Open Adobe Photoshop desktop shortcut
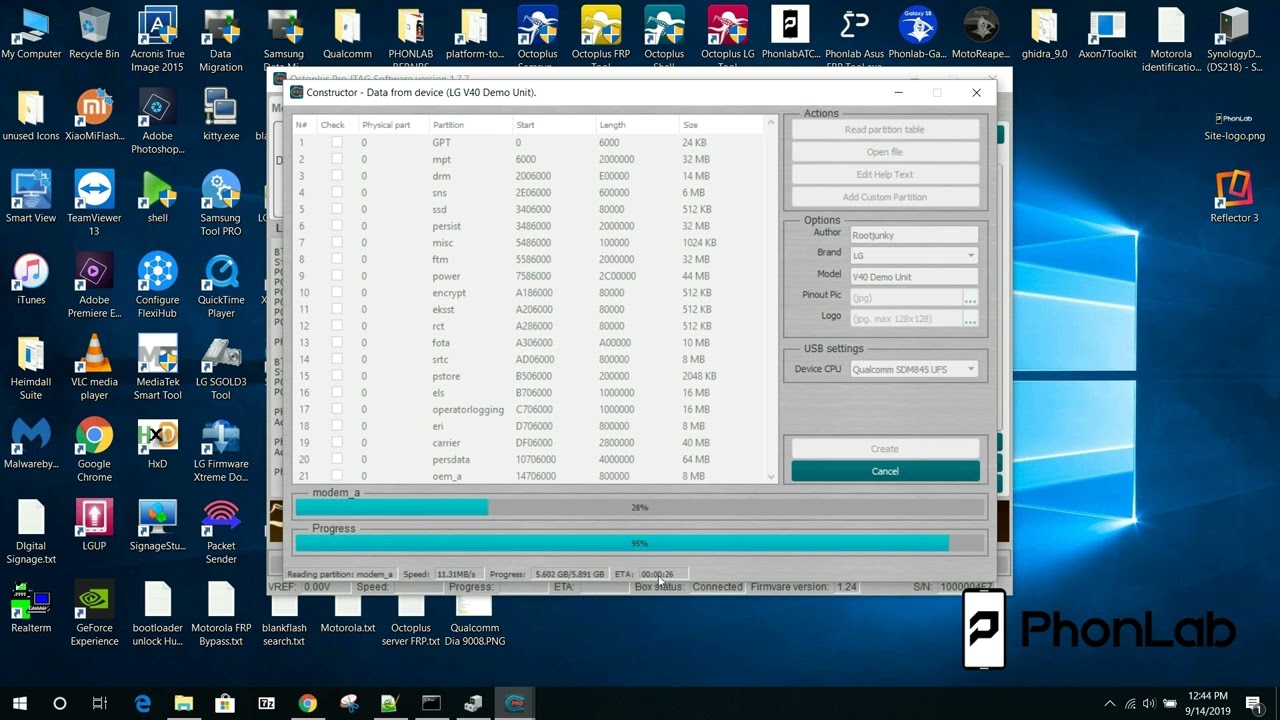The height and width of the screenshot is (720, 1280). tap(157, 122)
